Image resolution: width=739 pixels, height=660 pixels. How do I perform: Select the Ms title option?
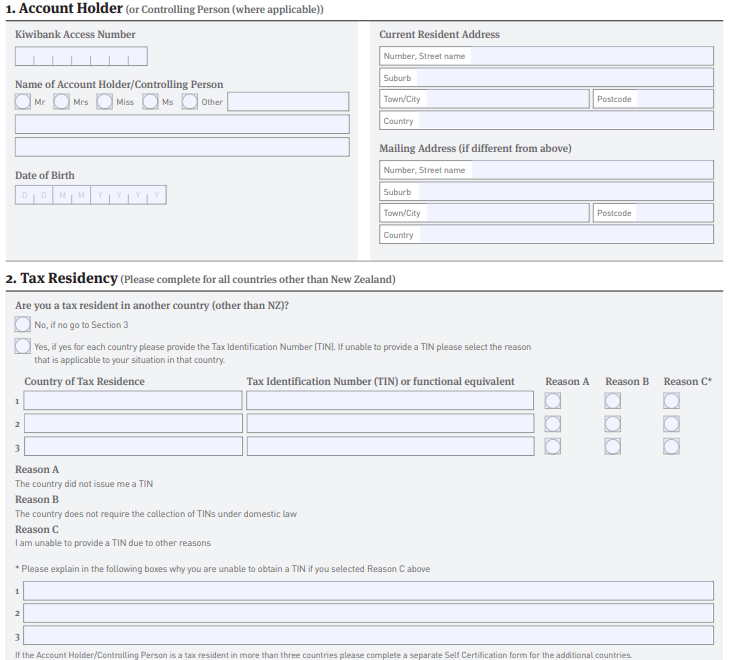point(150,101)
